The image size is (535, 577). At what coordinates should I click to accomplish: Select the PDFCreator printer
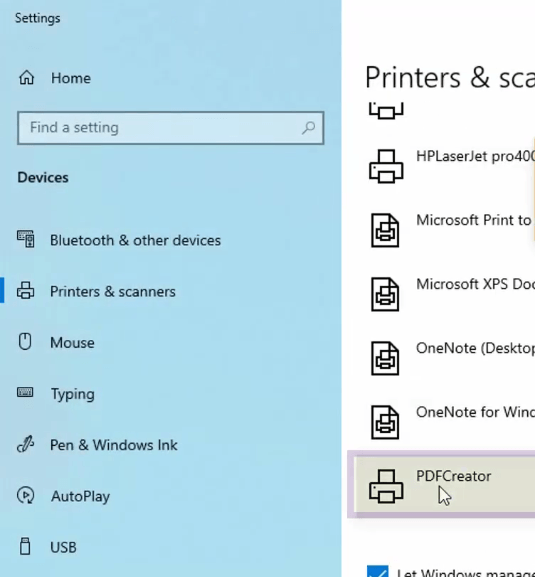click(x=444, y=484)
